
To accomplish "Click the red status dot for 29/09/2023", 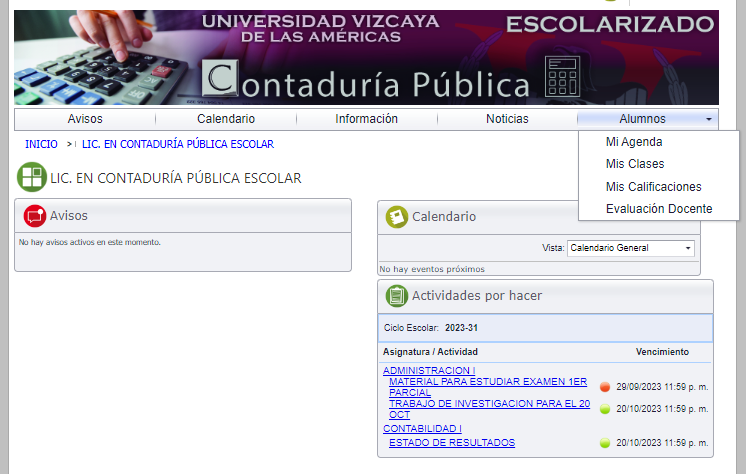I will [x=605, y=387].
